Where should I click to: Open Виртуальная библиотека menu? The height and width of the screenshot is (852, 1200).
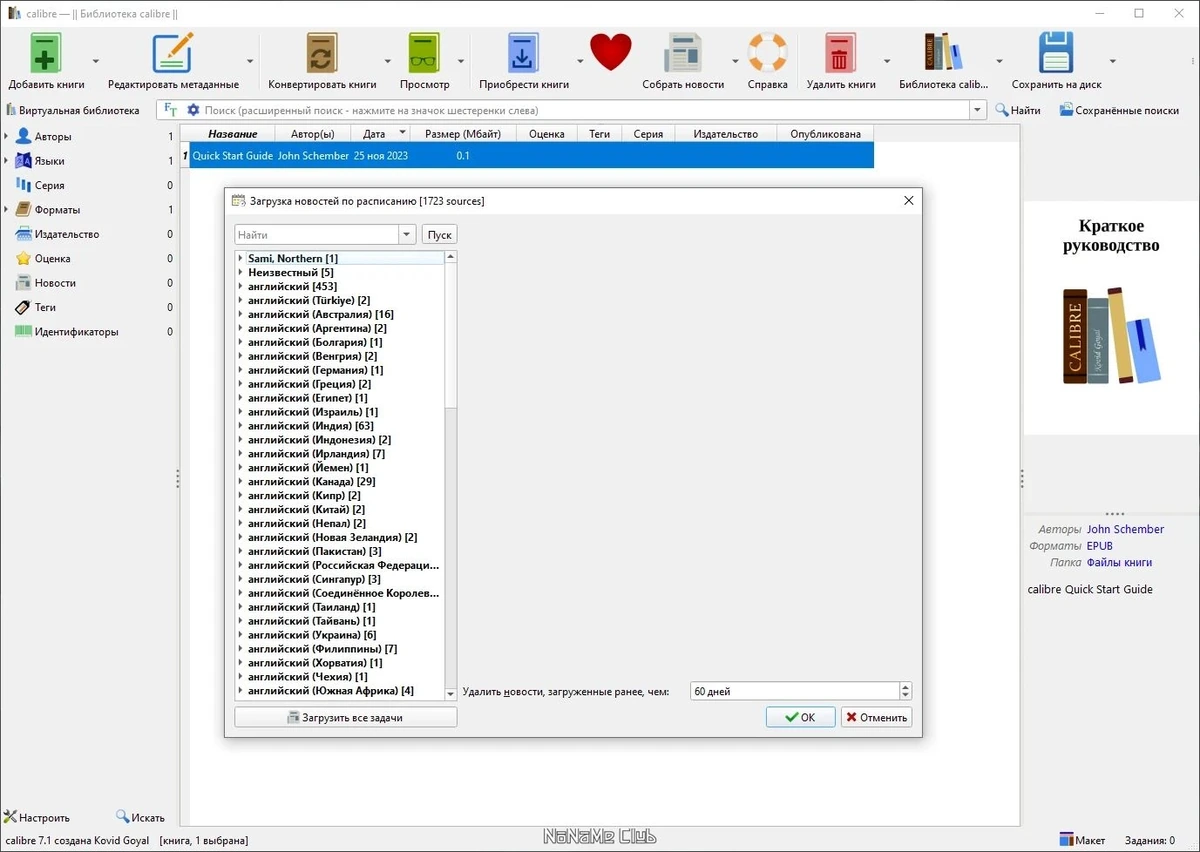coord(72,110)
